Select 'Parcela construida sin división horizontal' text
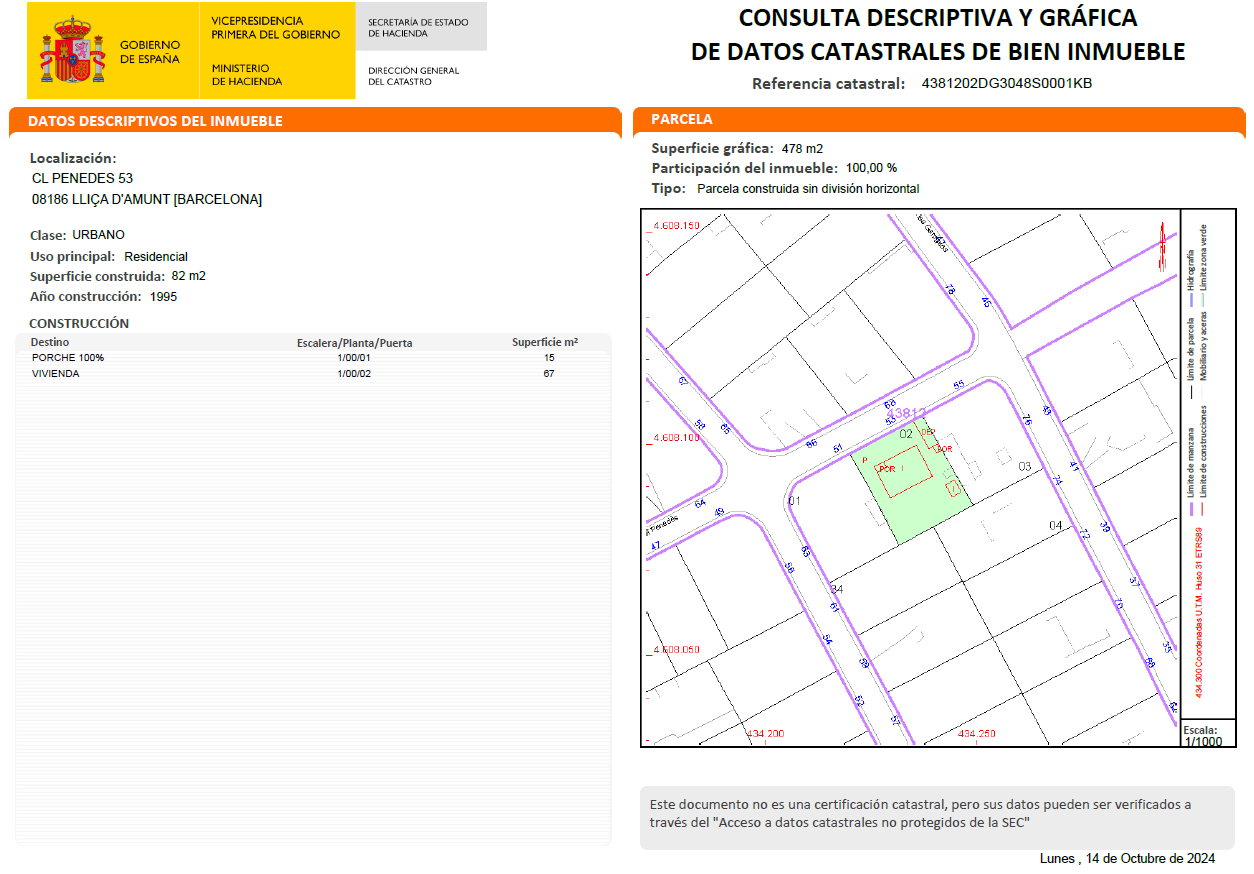1254x874 pixels. 808,188
